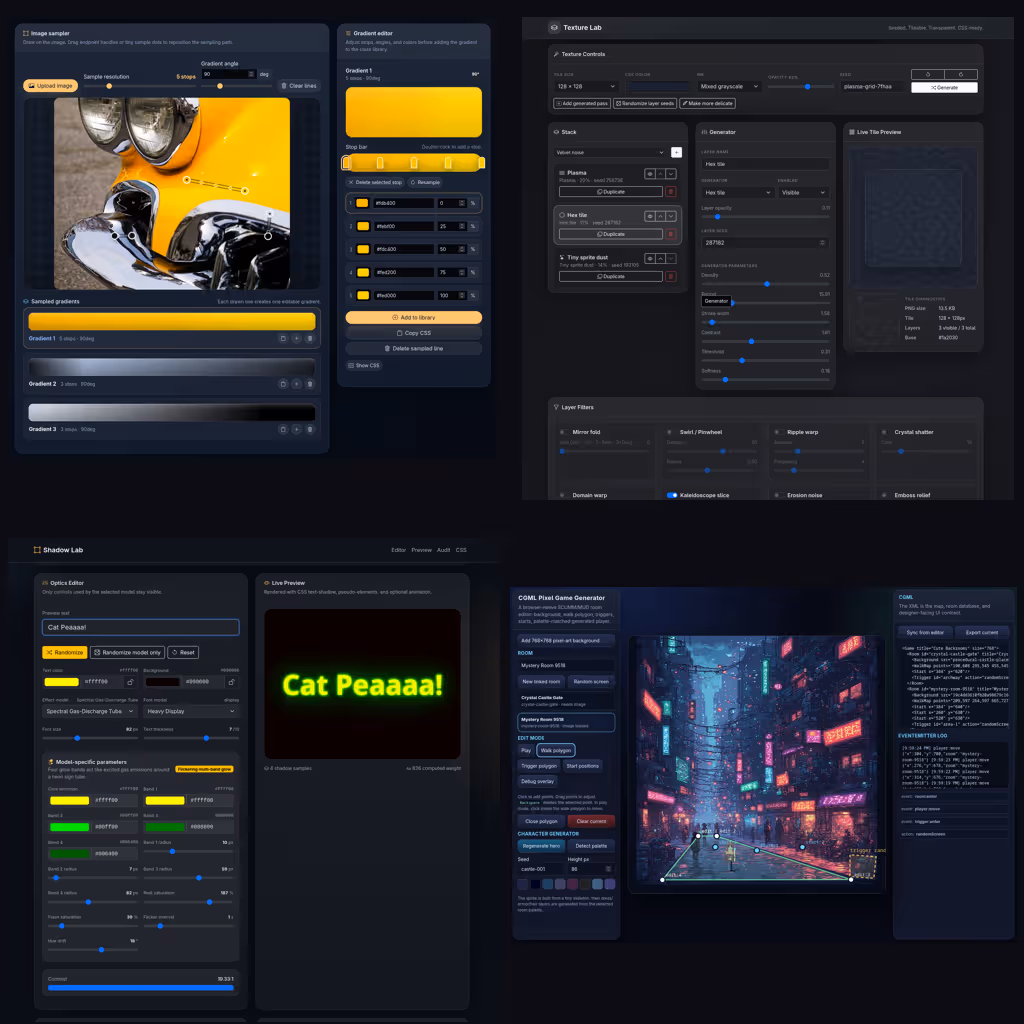Toggle visibility of Tiny sprite dust layer
This screenshot has width=1024, height=1024.
tap(650, 259)
